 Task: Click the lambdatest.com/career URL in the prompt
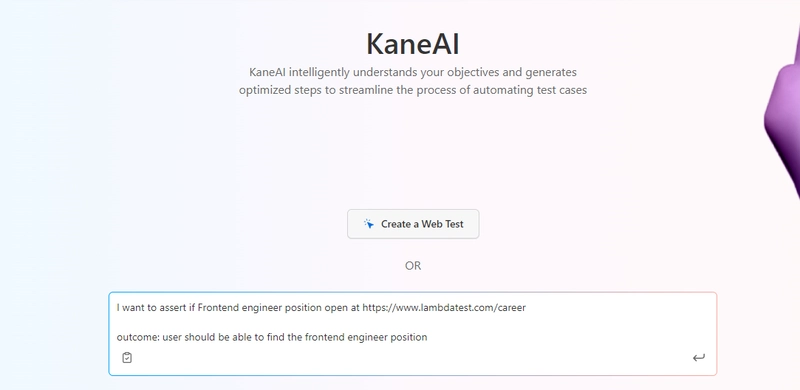click(444, 308)
